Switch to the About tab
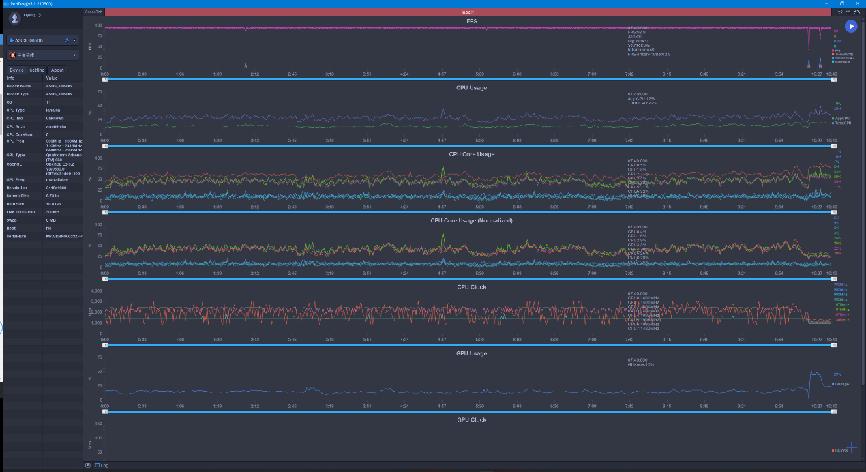The height and width of the screenshot is (472, 866). click(57, 70)
